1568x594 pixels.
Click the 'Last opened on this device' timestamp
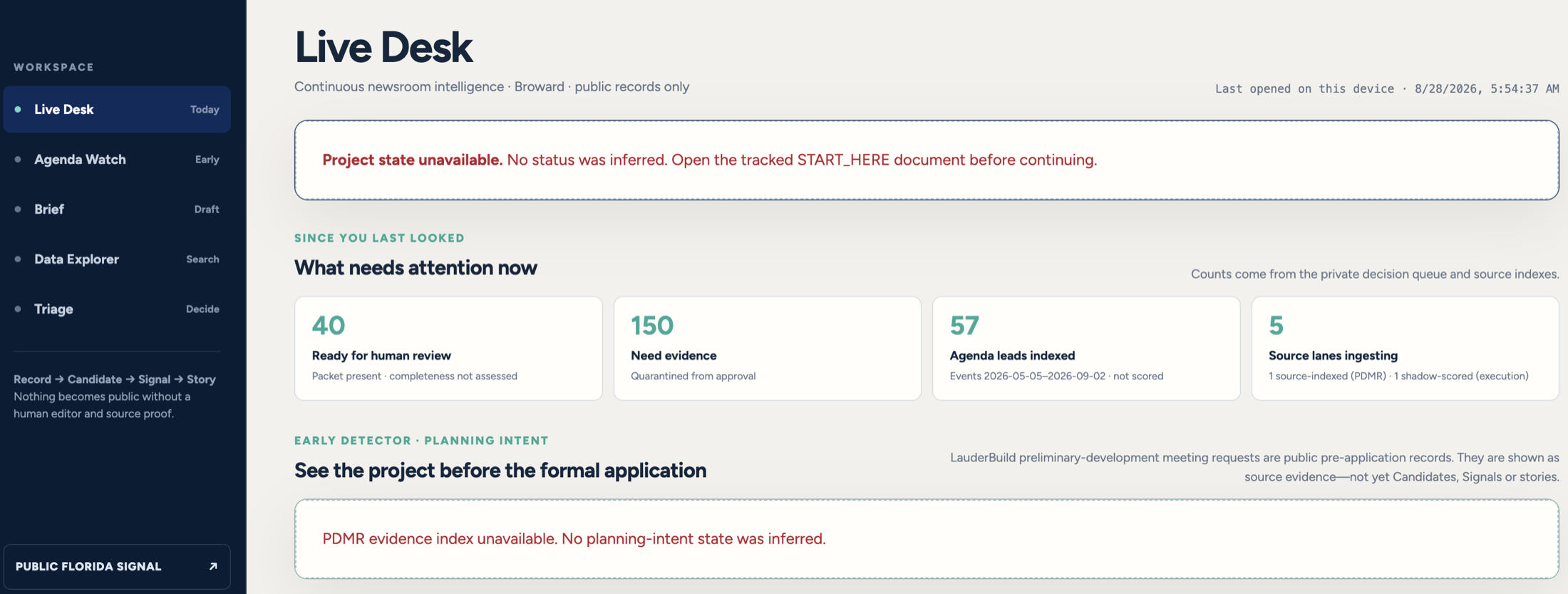click(1387, 88)
